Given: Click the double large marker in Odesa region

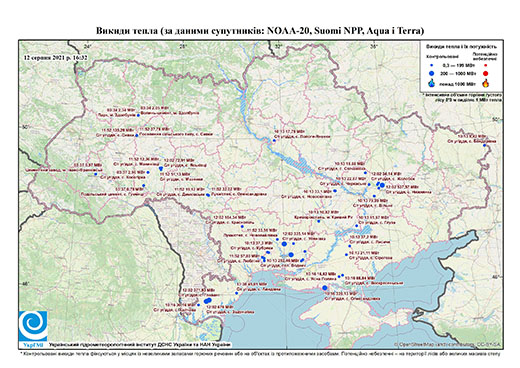Looking at the screenshot, I should 208,301.
